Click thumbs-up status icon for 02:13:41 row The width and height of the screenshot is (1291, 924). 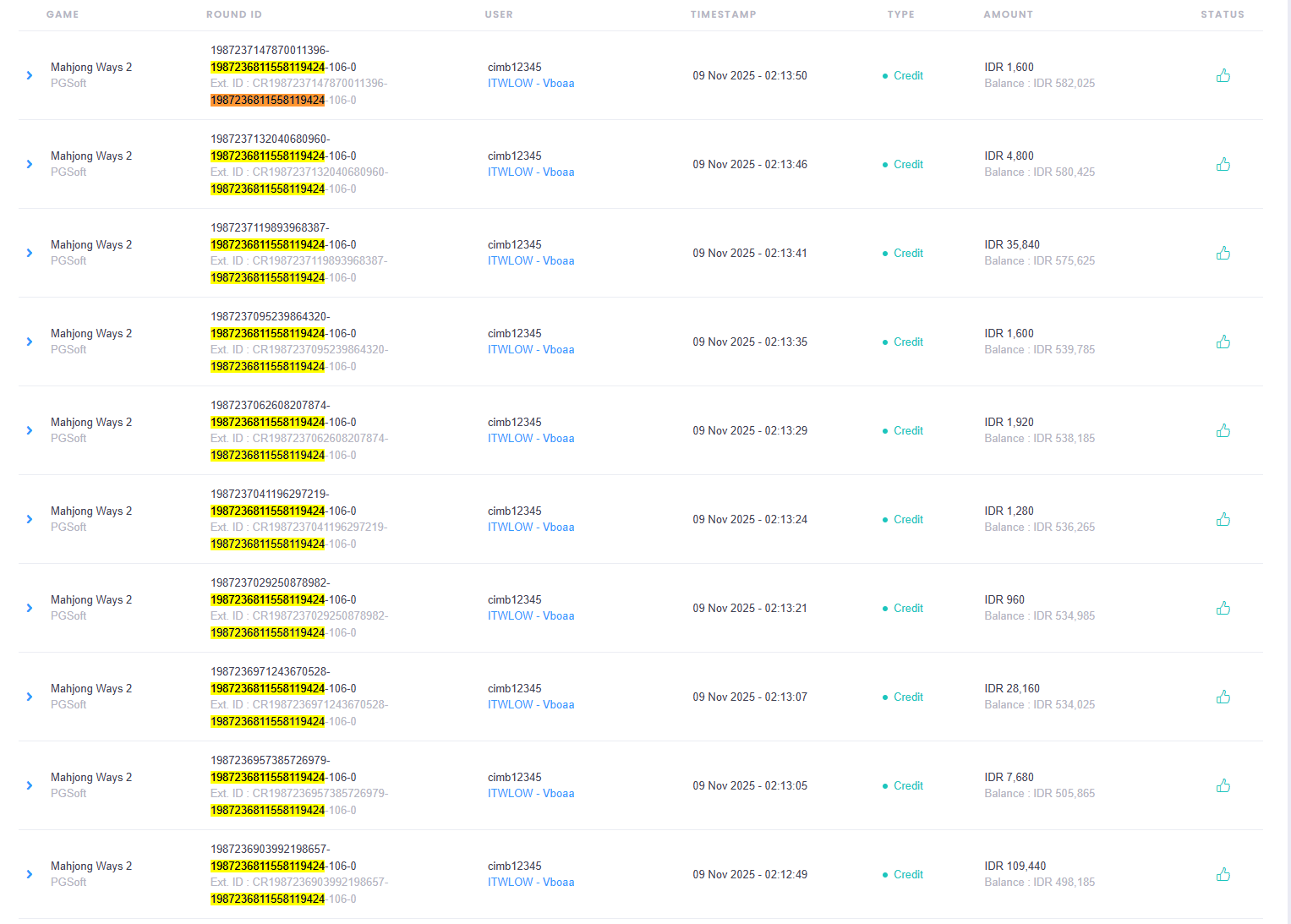click(x=1223, y=253)
